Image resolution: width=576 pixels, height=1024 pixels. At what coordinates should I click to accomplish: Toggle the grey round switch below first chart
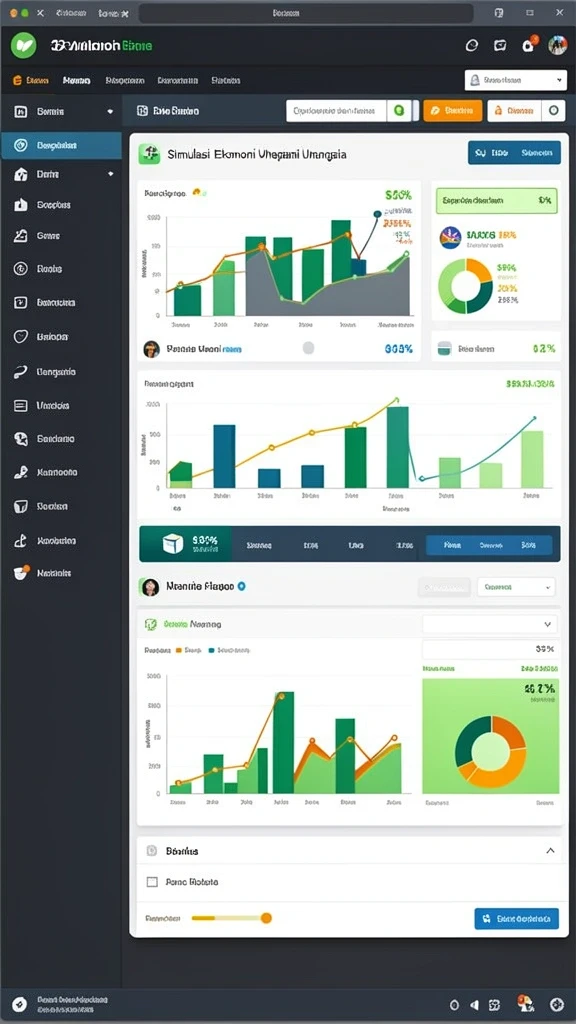308,349
